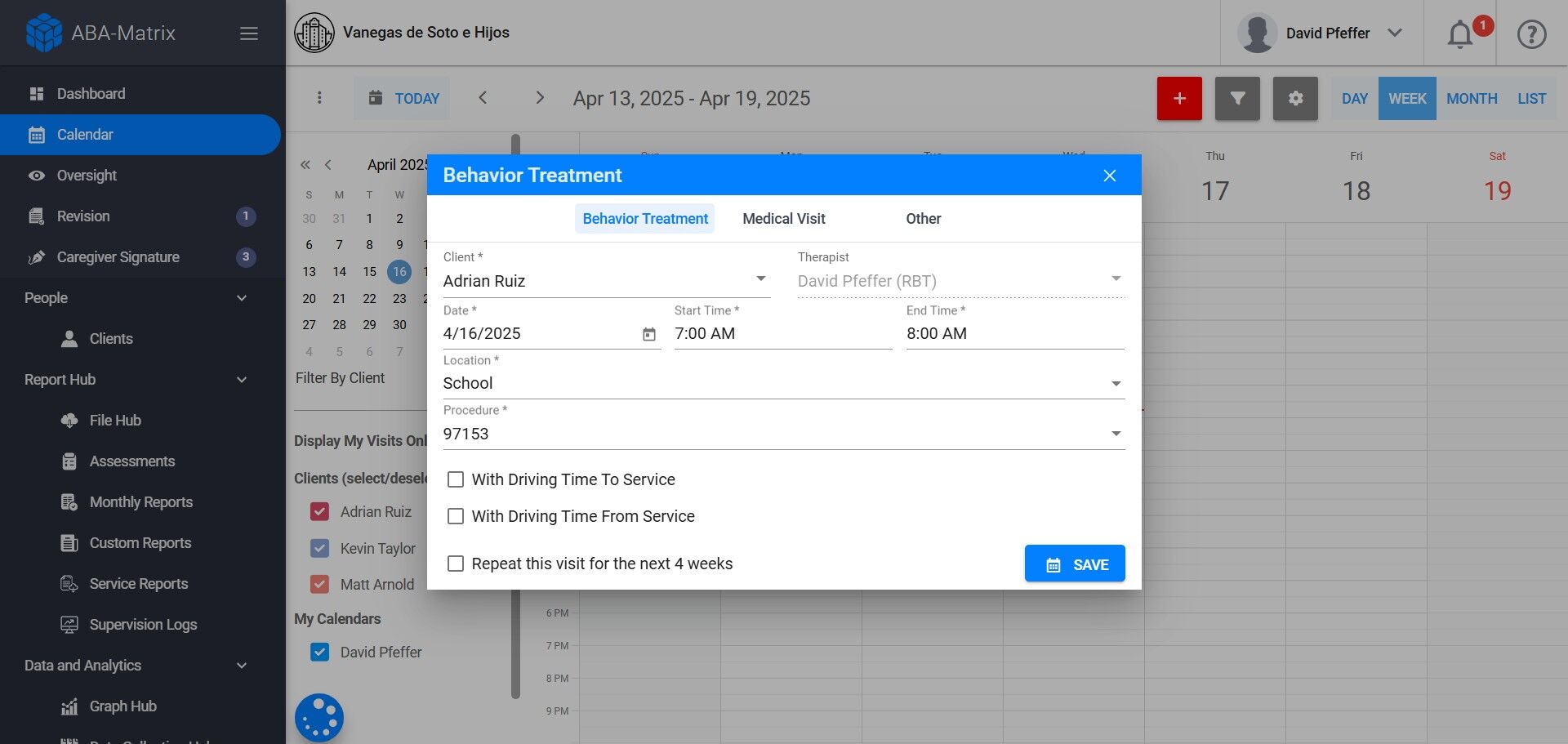Switch calendar to MONTH view
Image resolution: width=1568 pixels, height=744 pixels.
(x=1472, y=99)
